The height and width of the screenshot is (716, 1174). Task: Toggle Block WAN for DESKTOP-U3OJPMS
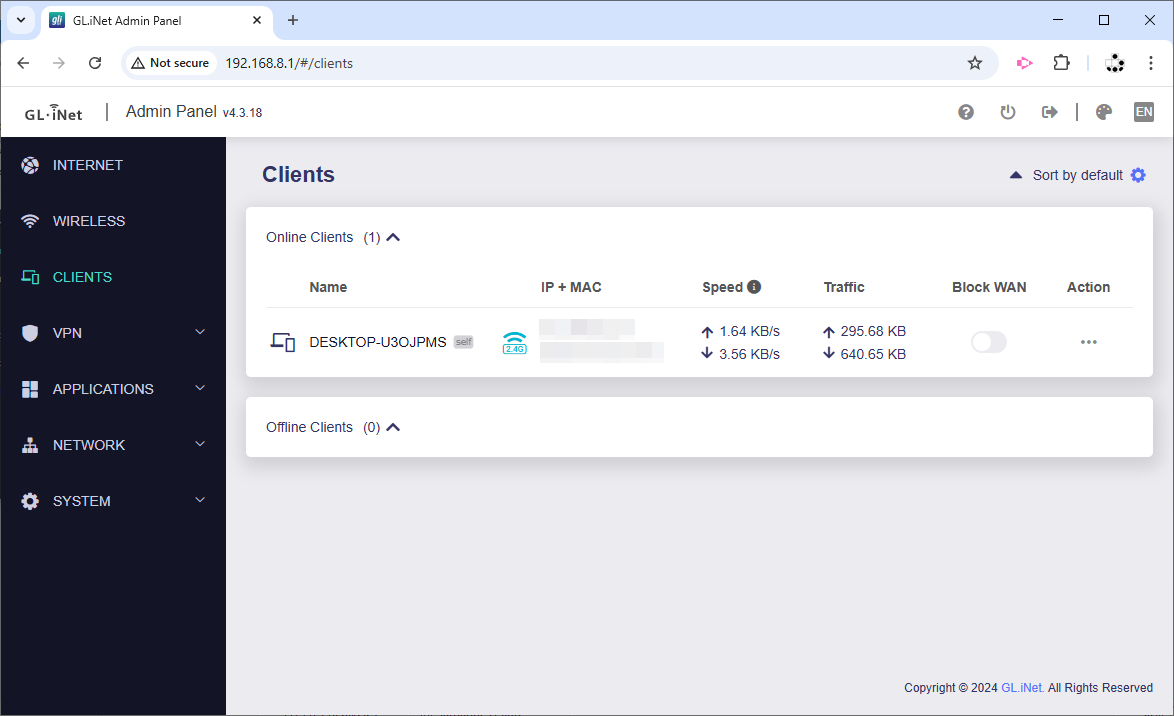(x=988, y=342)
